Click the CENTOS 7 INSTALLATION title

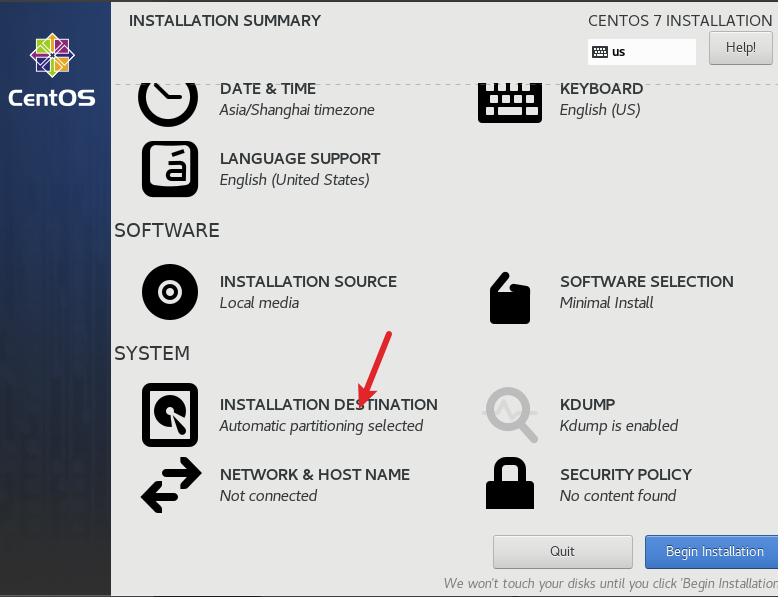pos(680,21)
